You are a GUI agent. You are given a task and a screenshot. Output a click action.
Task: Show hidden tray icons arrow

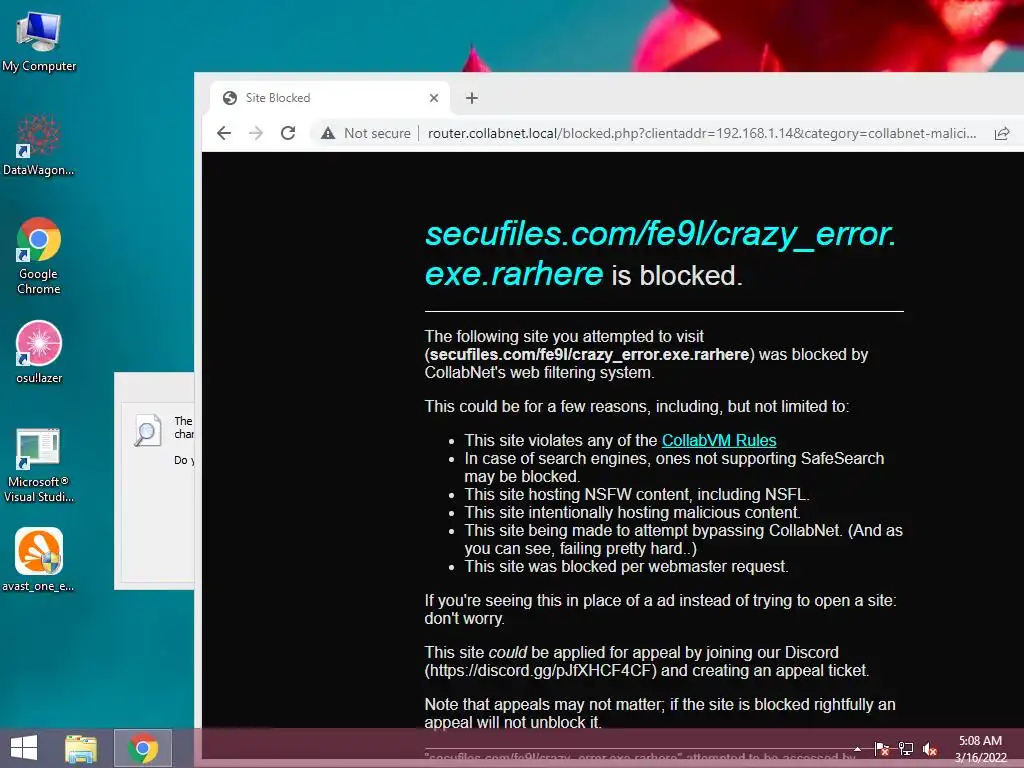(857, 748)
